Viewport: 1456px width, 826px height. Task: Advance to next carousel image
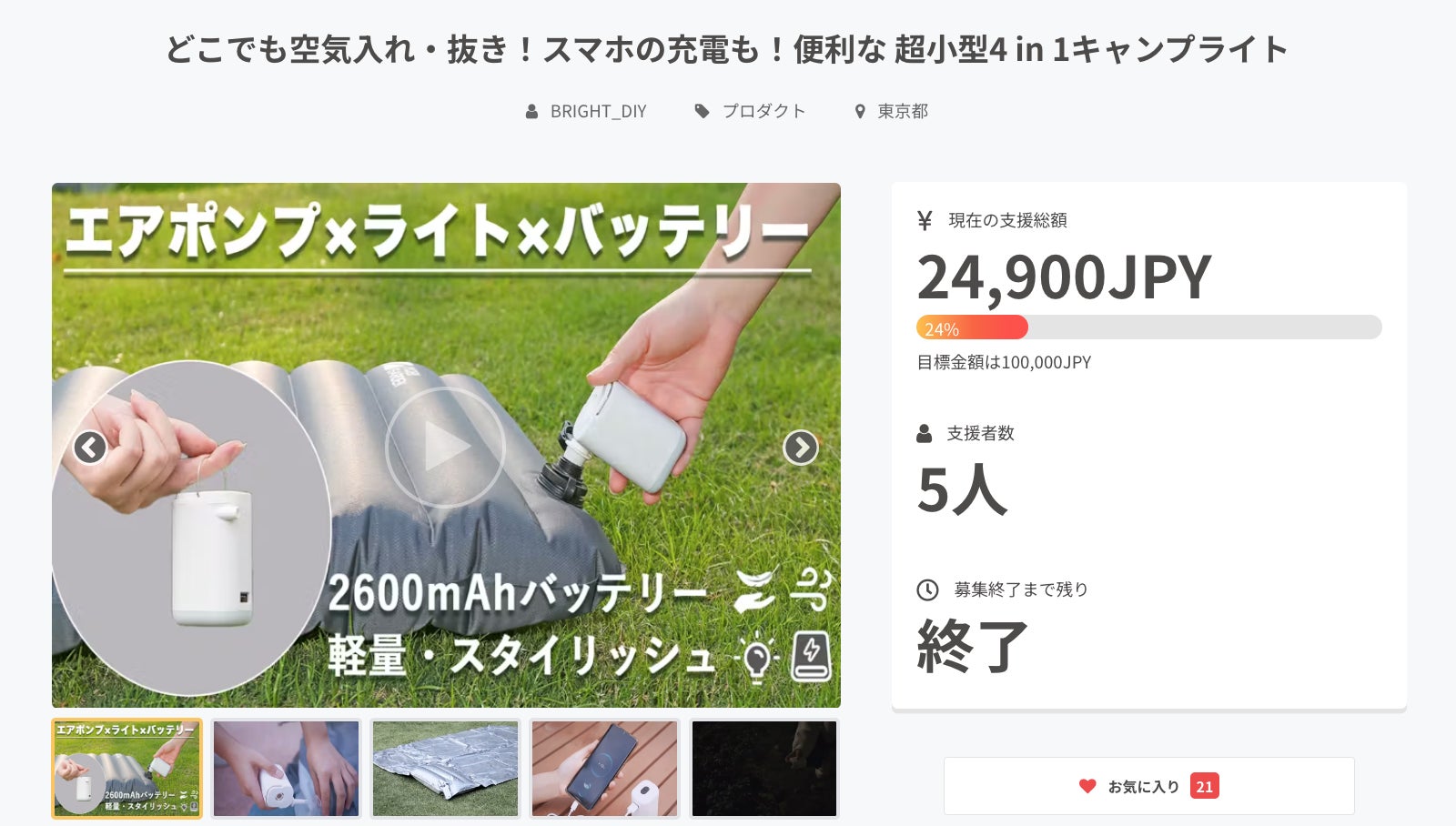tap(801, 448)
